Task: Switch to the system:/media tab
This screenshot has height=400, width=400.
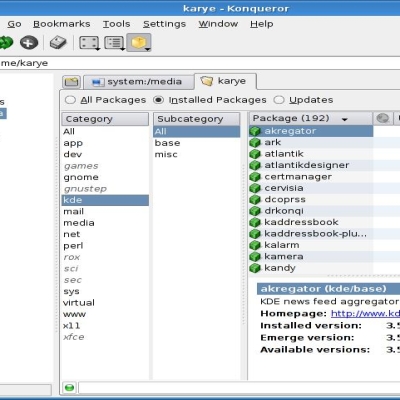Action: pos(138,82)
